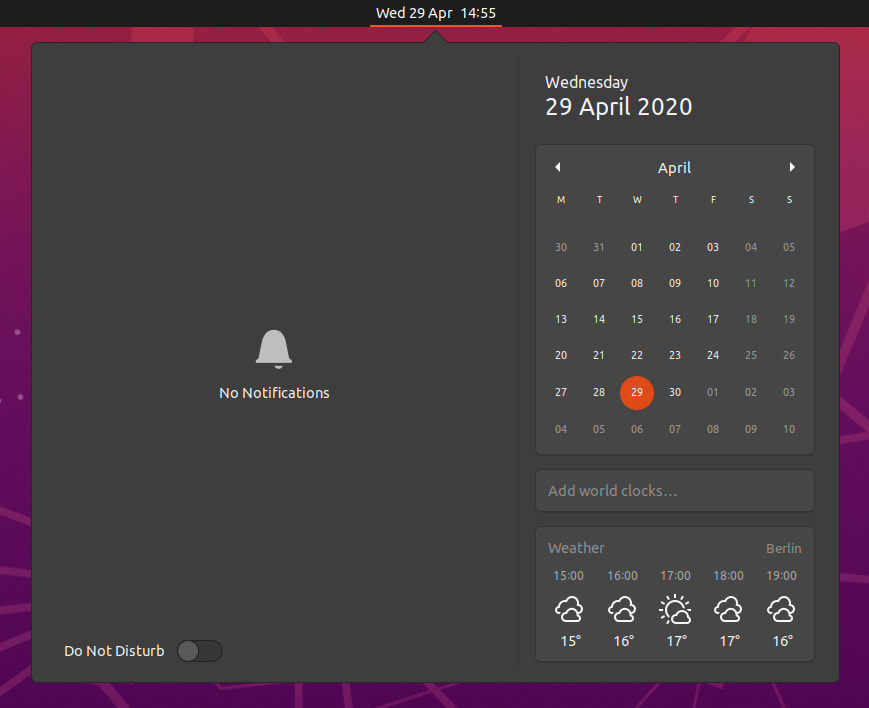869x708 pixels.
Task: Click the Do Not Disturb label
Action: 114,651
